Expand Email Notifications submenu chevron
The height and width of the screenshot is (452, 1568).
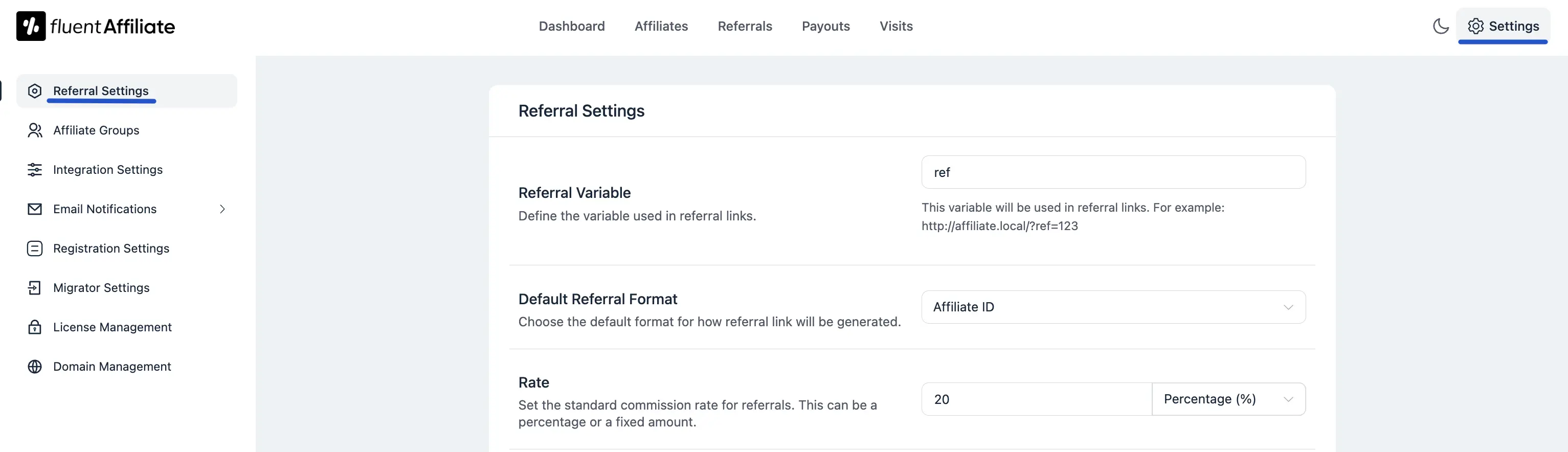[222, 209]
